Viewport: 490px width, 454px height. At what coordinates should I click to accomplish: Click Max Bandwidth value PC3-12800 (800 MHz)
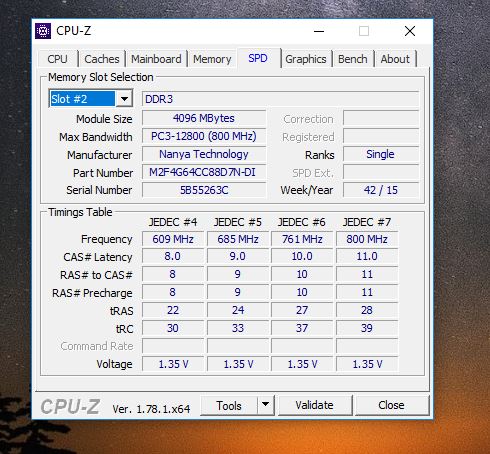click(204, 136)
